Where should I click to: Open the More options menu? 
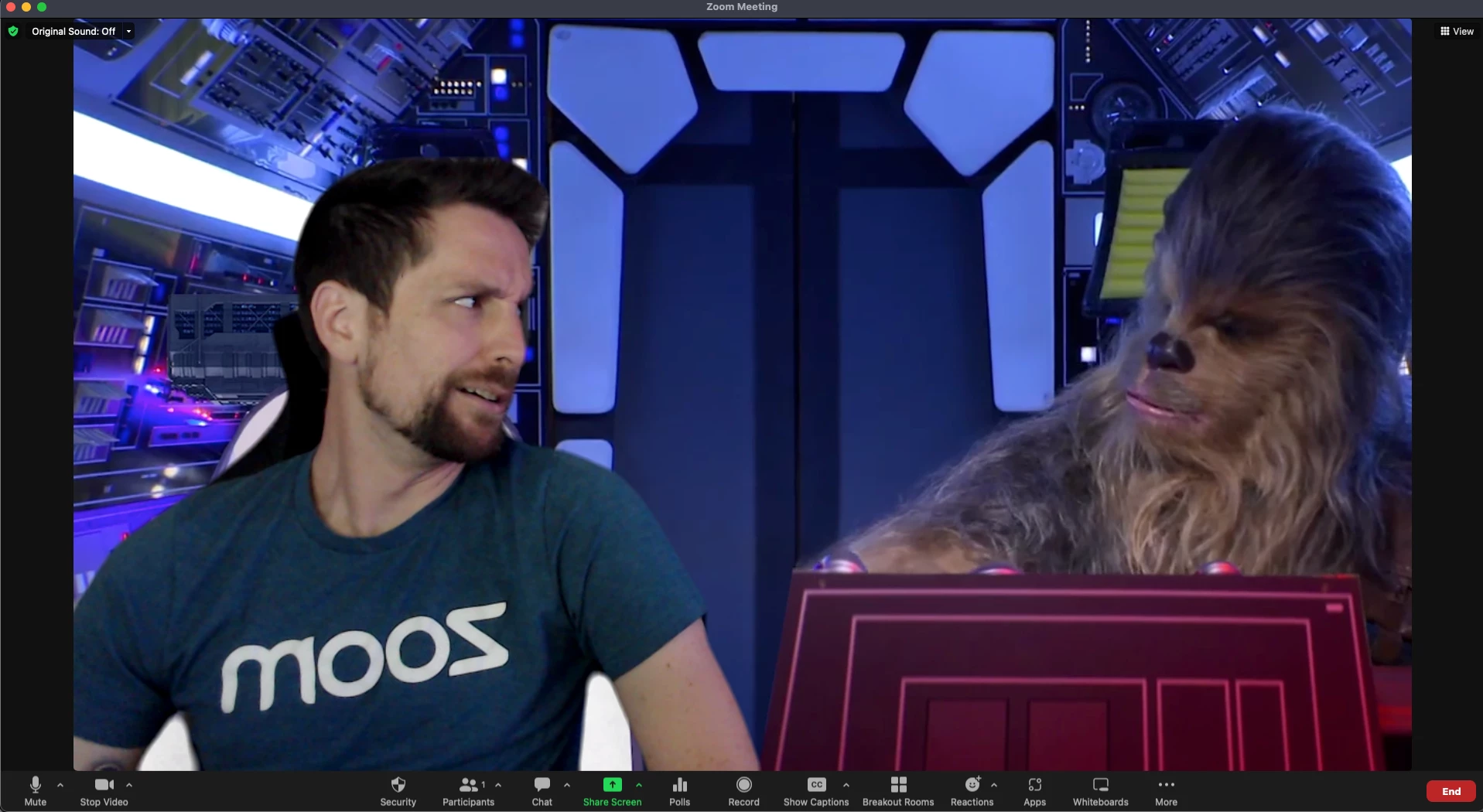[x=1166, y=791]
